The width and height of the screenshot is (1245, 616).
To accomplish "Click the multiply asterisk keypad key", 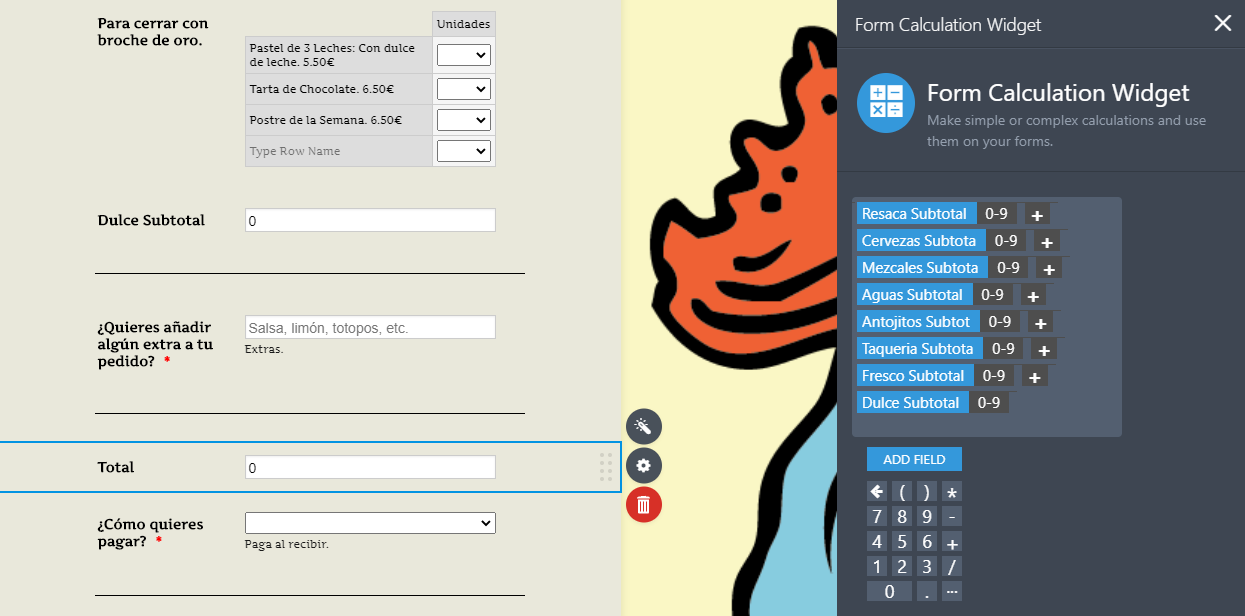I will point(952,491).
